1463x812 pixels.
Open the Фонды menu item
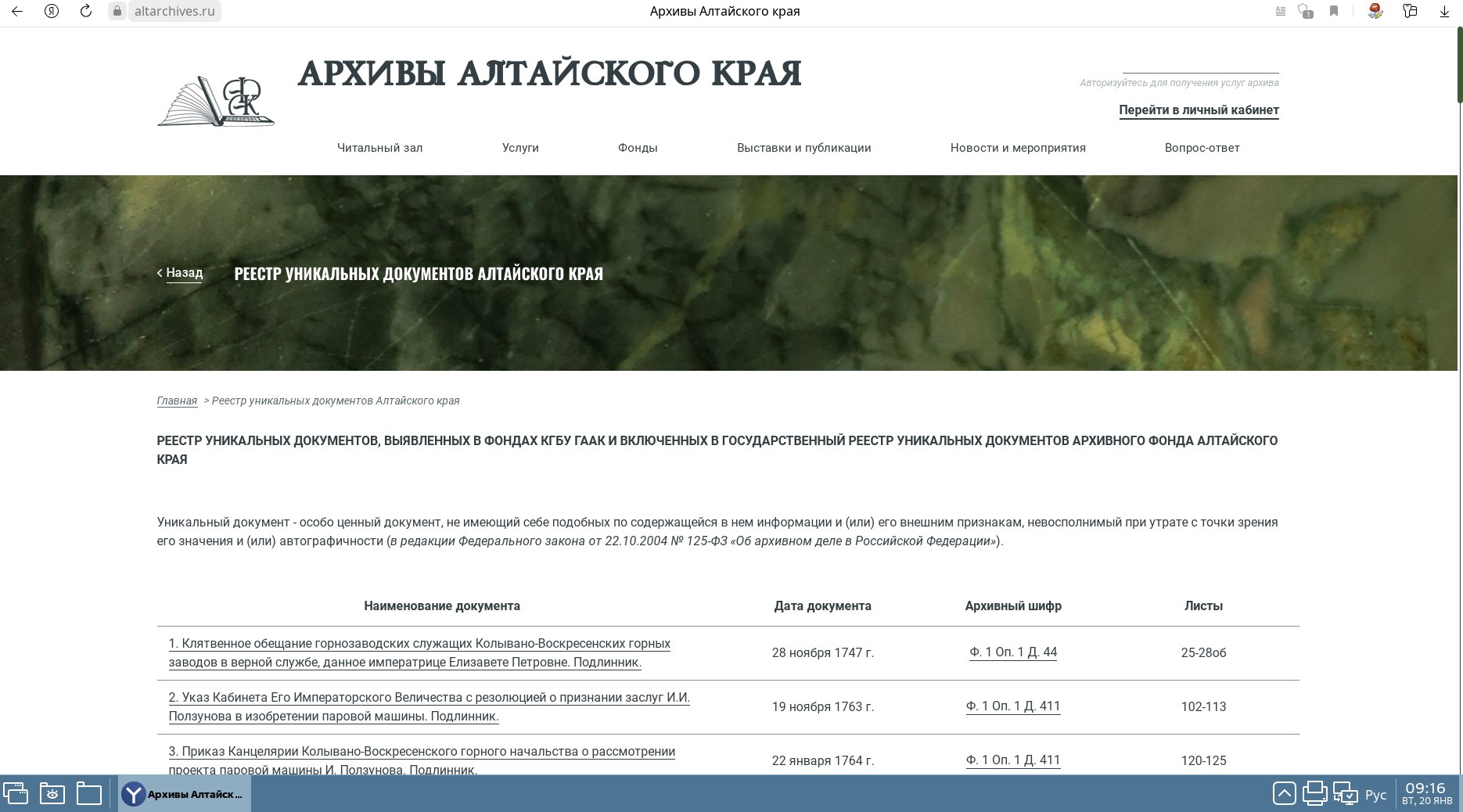coord(638,148)
